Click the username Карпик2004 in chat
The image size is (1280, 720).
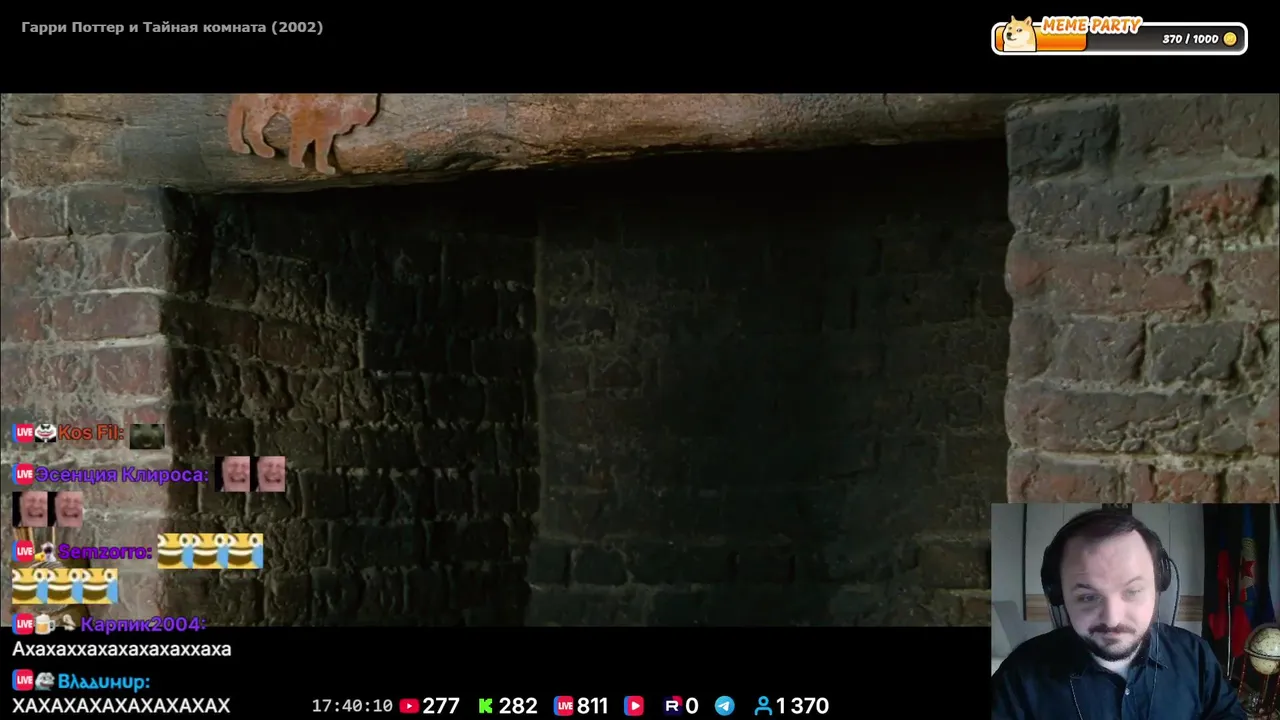click(x=143, y=624)
